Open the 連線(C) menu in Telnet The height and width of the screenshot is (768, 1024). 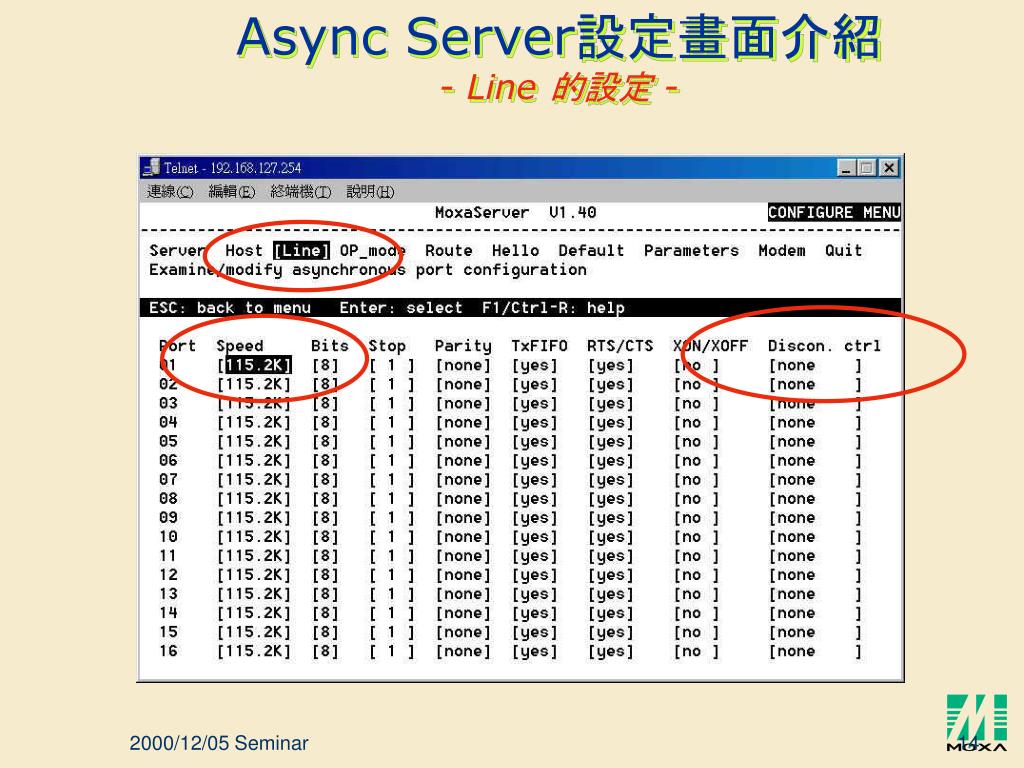pos(170,191)
